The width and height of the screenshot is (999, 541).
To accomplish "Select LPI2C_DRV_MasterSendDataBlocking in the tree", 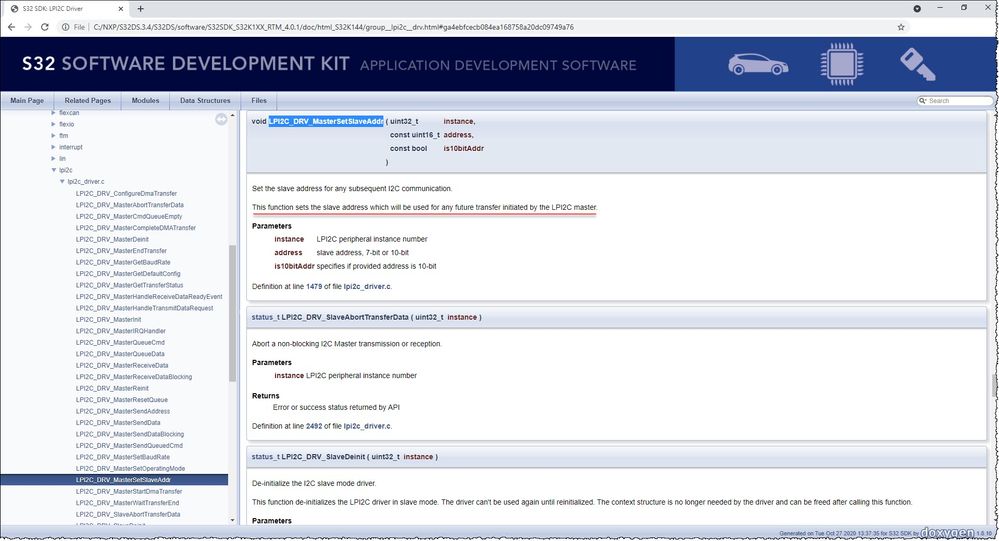I will pyautogui.click(x=129, y=435).
